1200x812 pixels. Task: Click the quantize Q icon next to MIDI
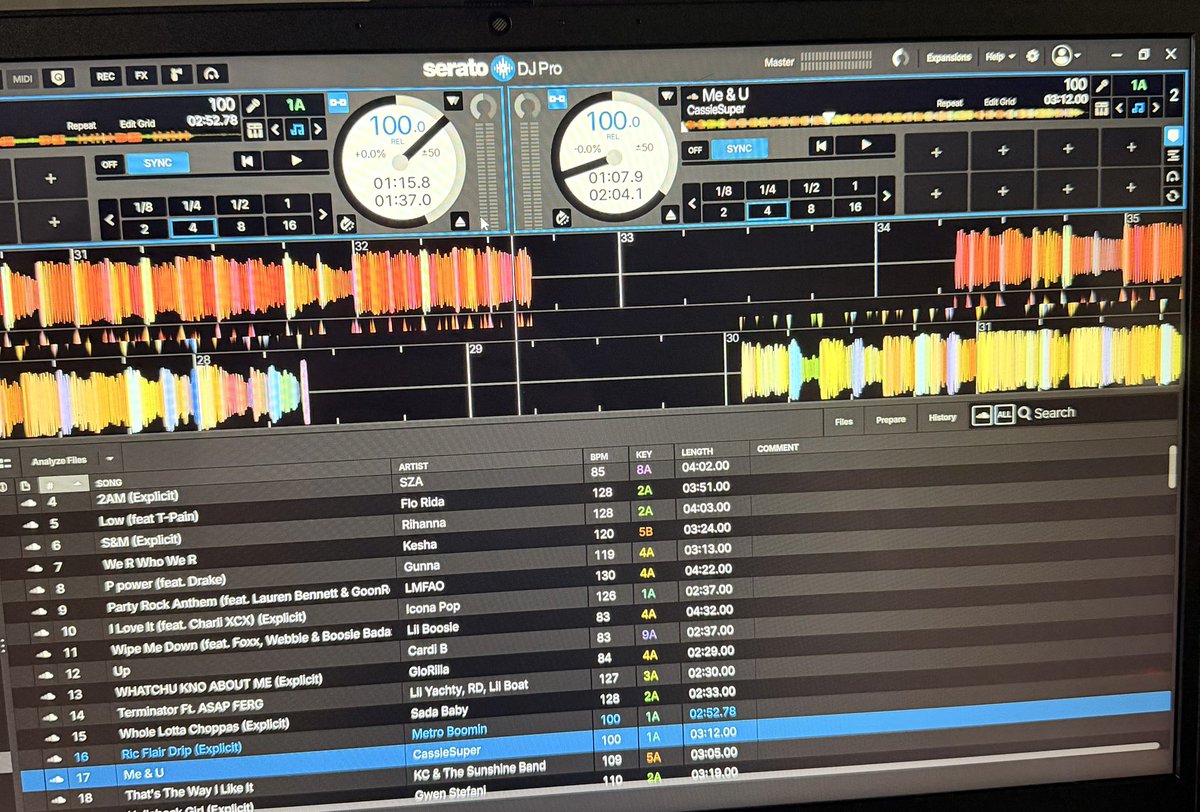58,76
